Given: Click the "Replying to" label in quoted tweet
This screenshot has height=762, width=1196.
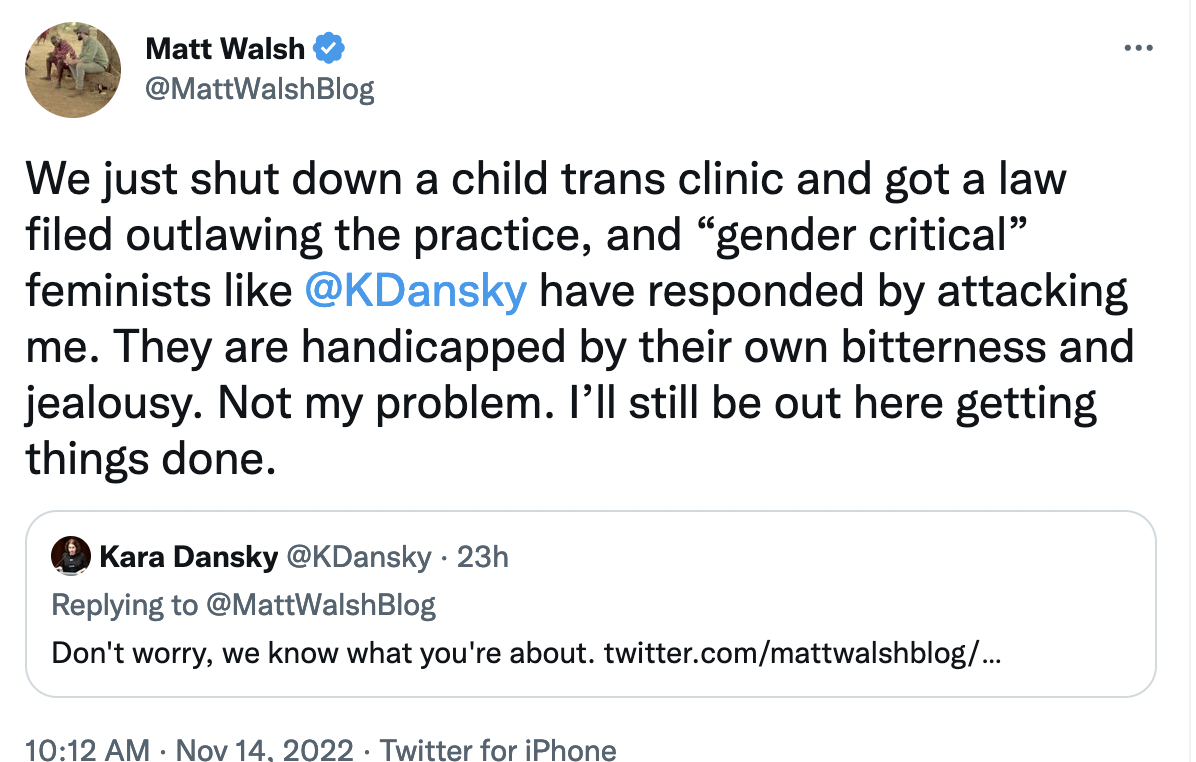Looking at the screenshot, I should point(125,605).
